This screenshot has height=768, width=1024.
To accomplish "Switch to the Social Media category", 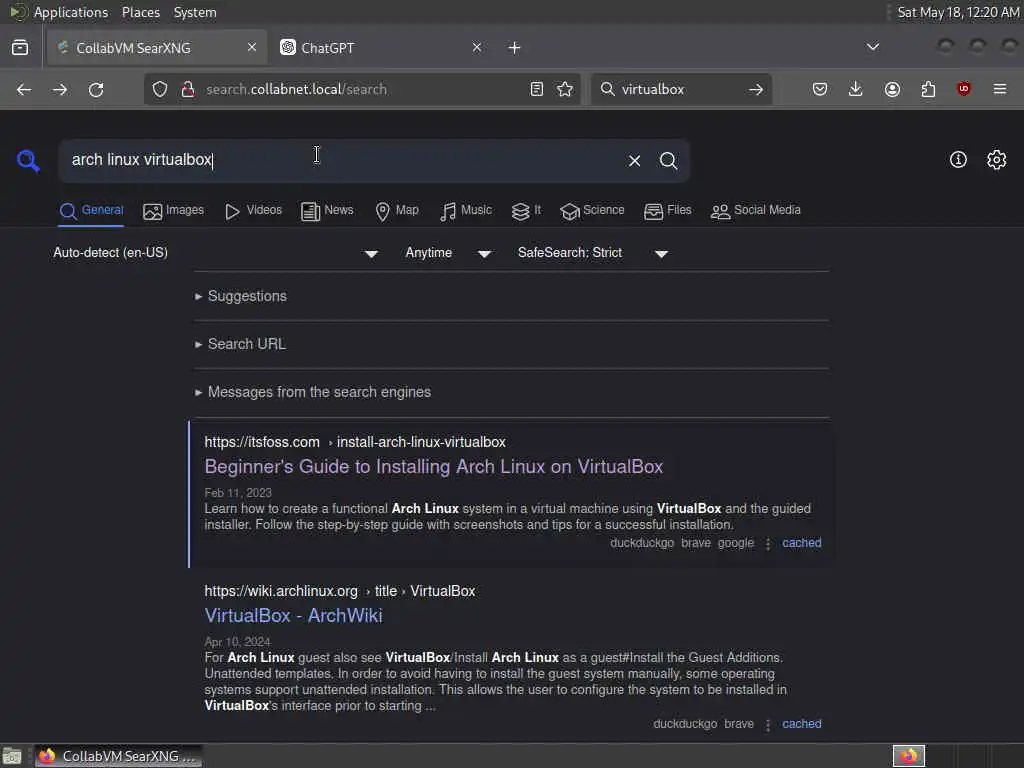I will tap(756, 211).
